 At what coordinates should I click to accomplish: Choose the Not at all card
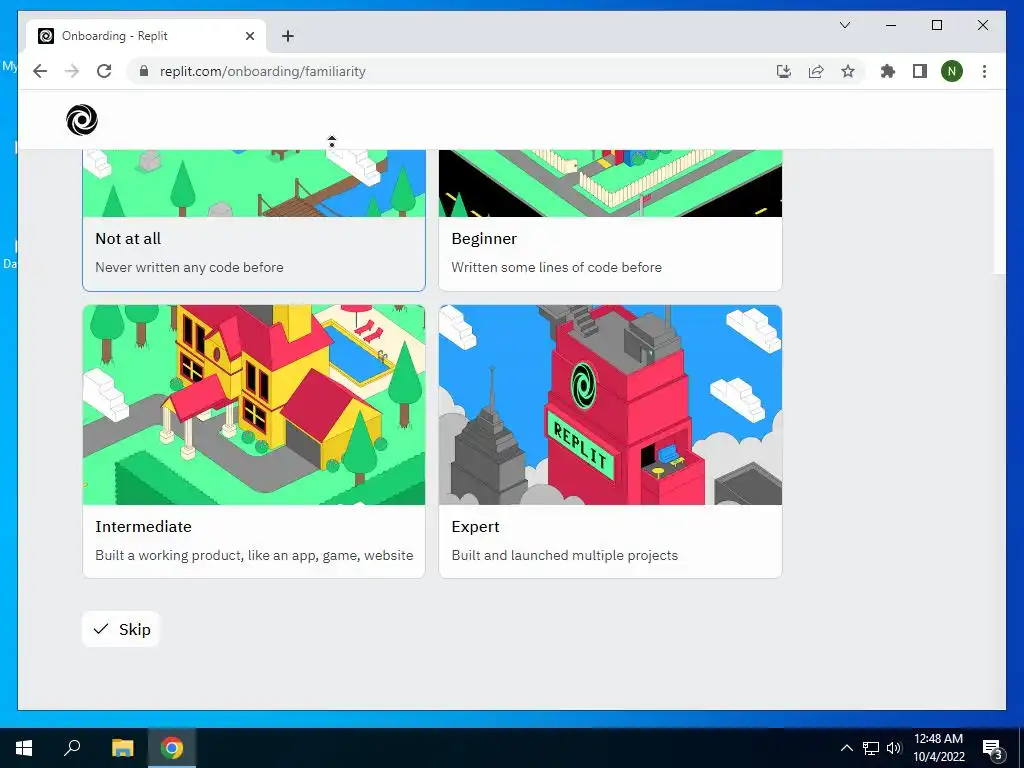(254, 220)
